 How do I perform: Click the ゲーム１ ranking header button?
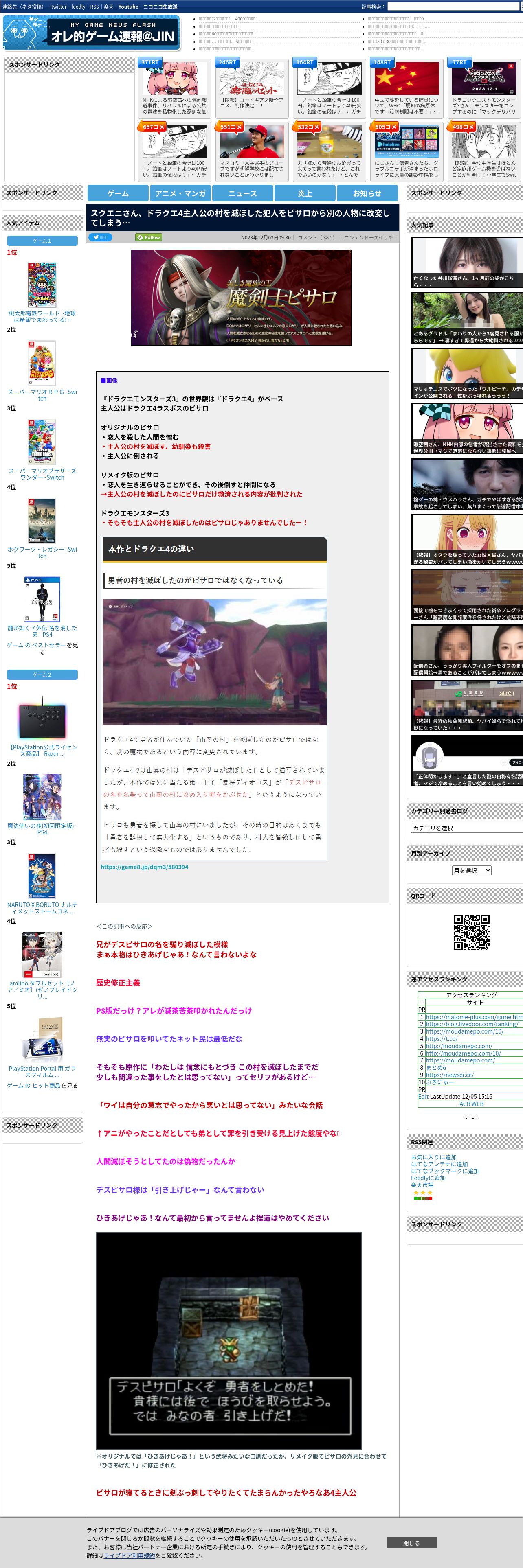pos(42,241)
